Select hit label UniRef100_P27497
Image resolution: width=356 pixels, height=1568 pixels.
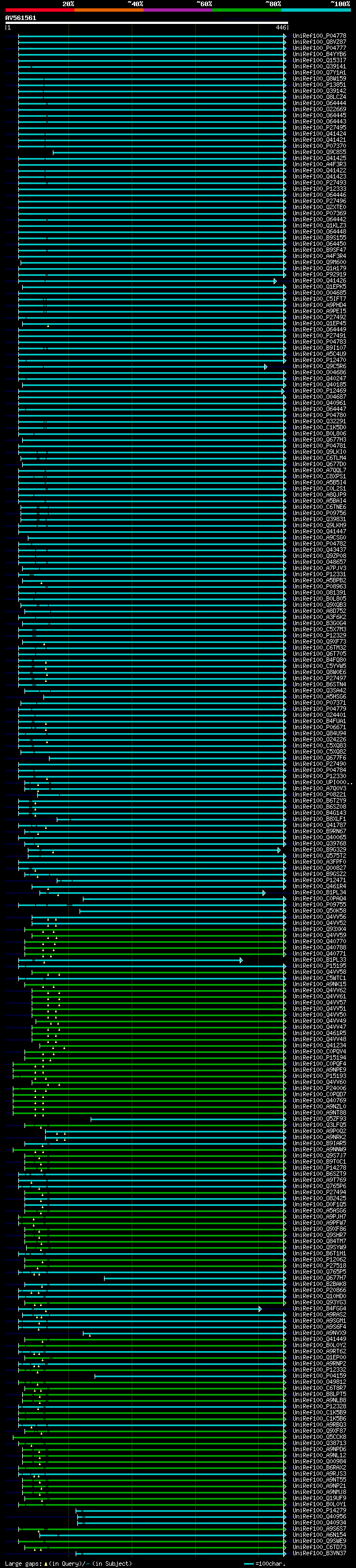click(x=319, y=678)
